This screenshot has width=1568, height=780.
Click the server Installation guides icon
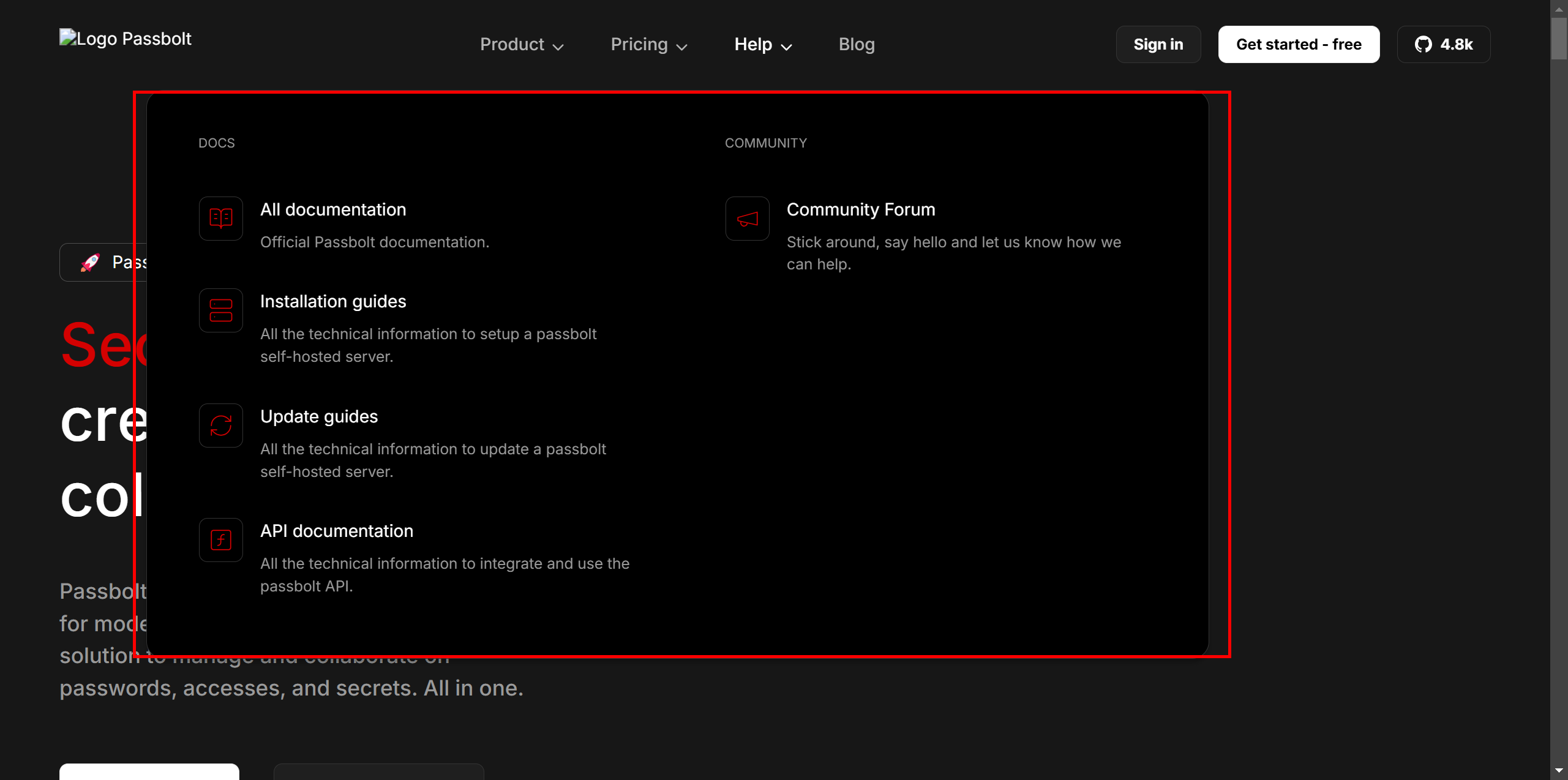[x=220, y=310]
